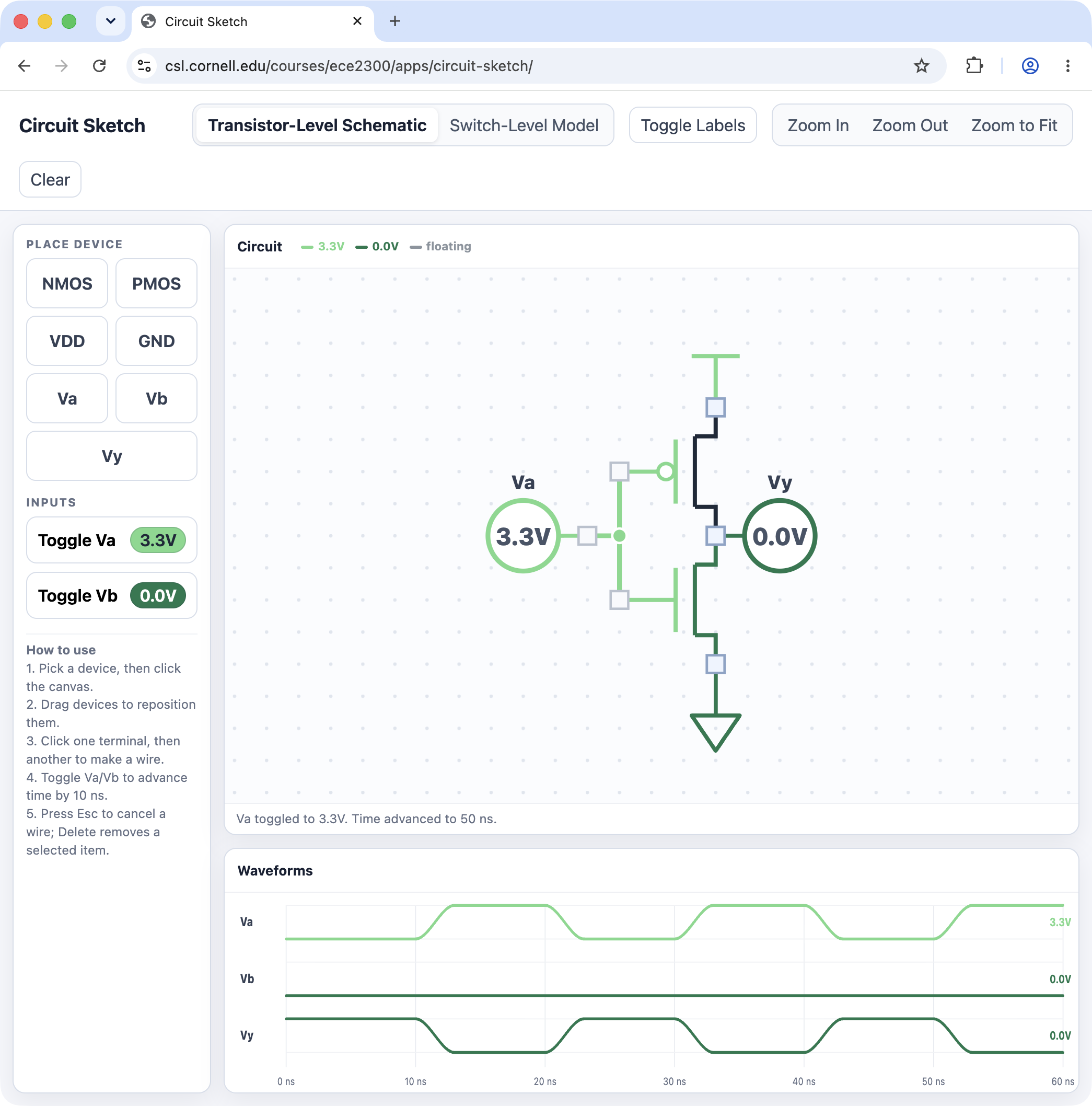This screenshot has width=1092, height=1106.
Task: Click the 'How to use' heading
Action: point(61,650)
